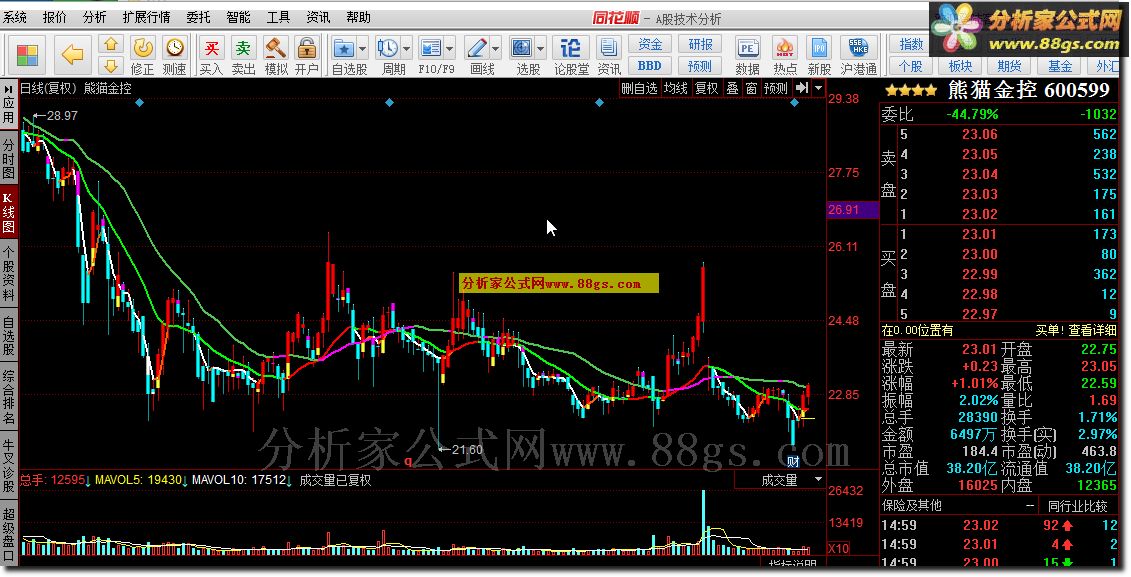Open the 选股 stock screener icon

pyautogui.click(x=522, y=48)
